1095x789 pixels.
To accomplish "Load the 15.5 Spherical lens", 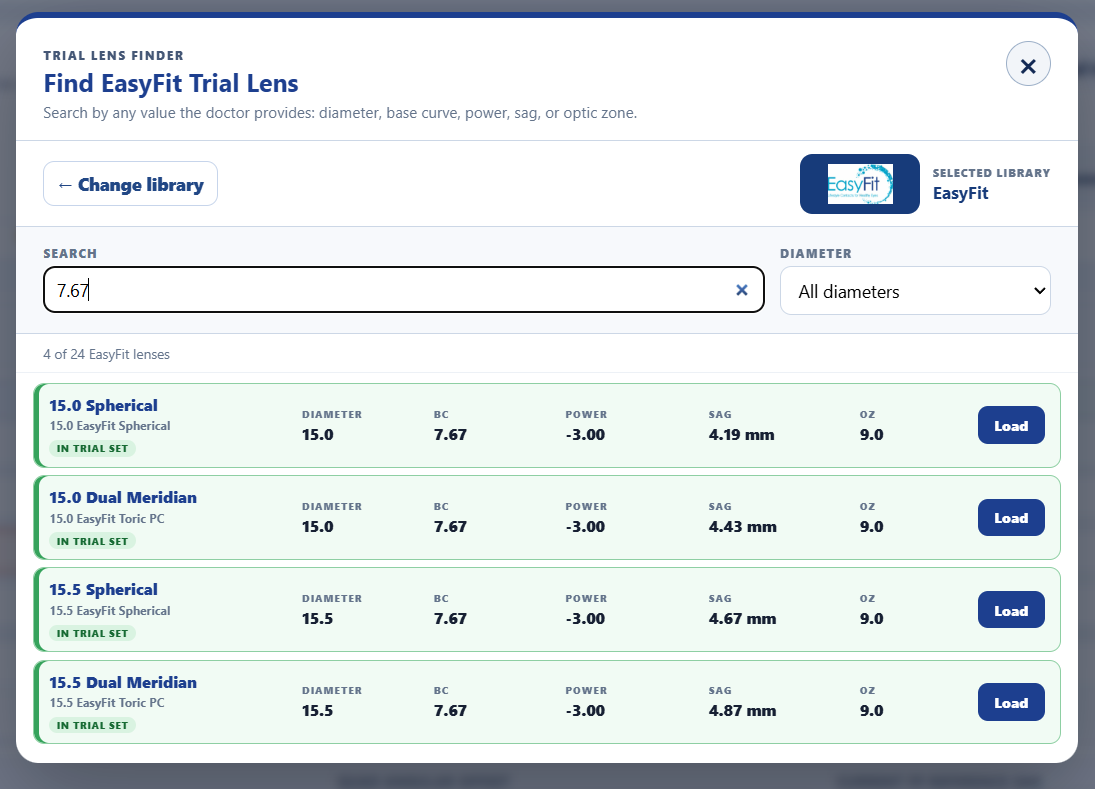I will coord(1011,610).
